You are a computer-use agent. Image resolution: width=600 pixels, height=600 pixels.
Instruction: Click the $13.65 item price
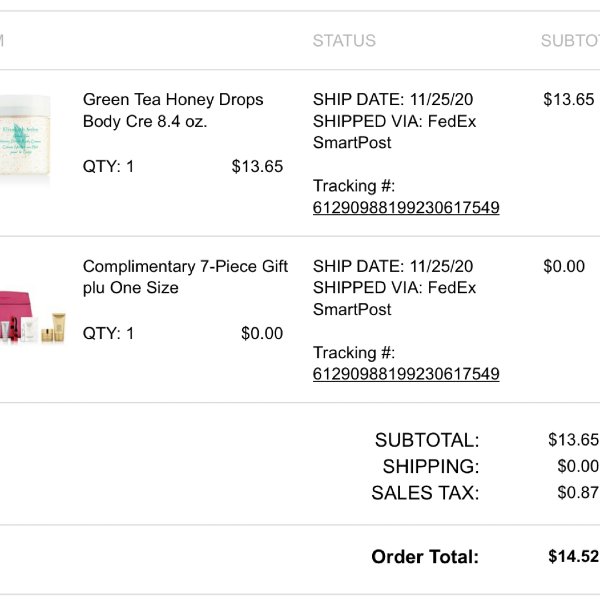pos(257,166)
